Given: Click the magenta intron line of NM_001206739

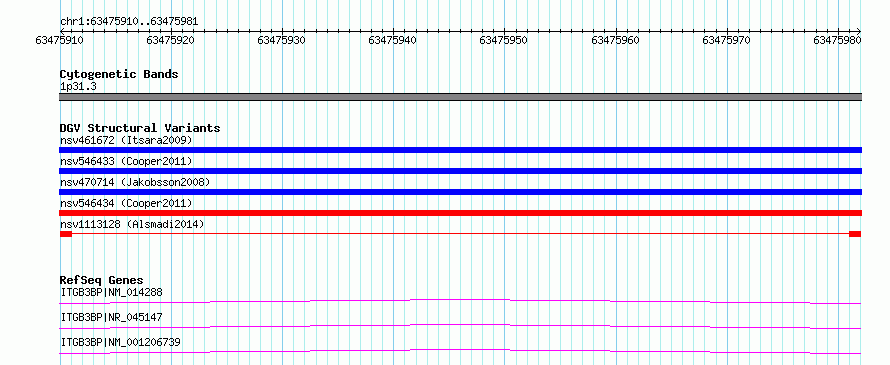Looking at the screenshot, I should tap(460, 351).
